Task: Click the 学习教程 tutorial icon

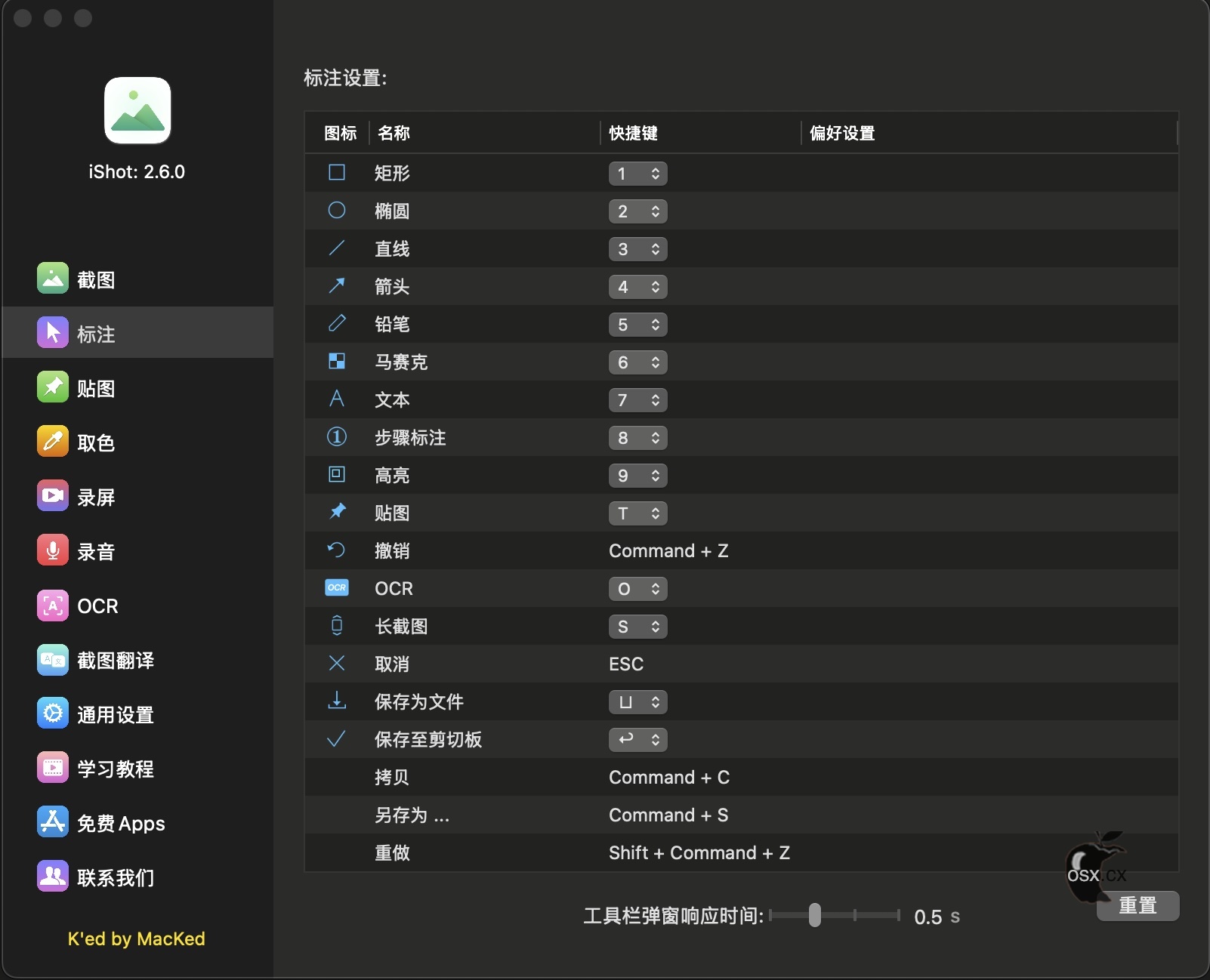Action: click(52, 769)
